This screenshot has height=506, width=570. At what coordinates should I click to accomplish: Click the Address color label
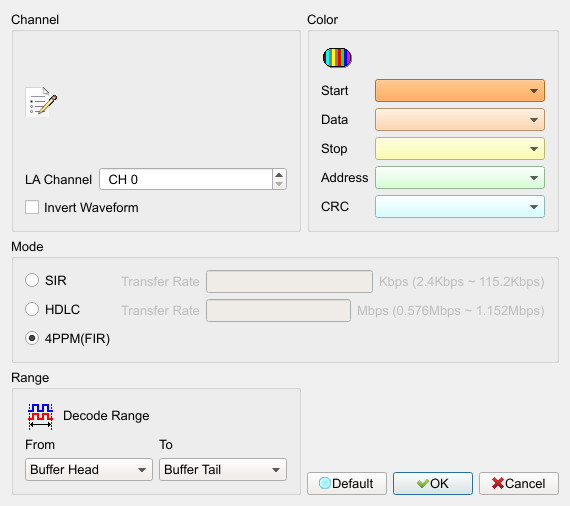tap(345, 177)
